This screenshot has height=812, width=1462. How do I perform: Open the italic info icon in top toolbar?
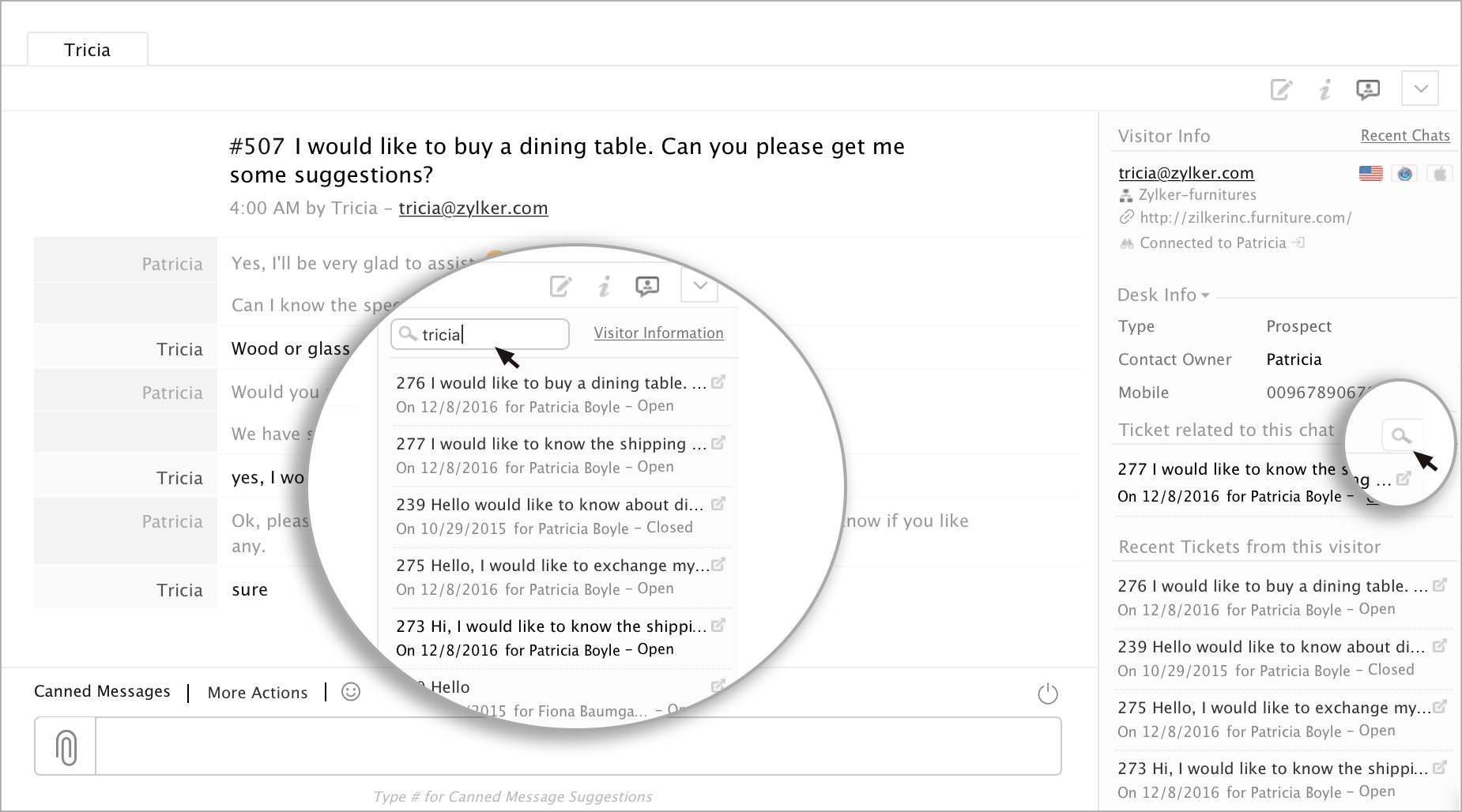[x=1325, y=90]
